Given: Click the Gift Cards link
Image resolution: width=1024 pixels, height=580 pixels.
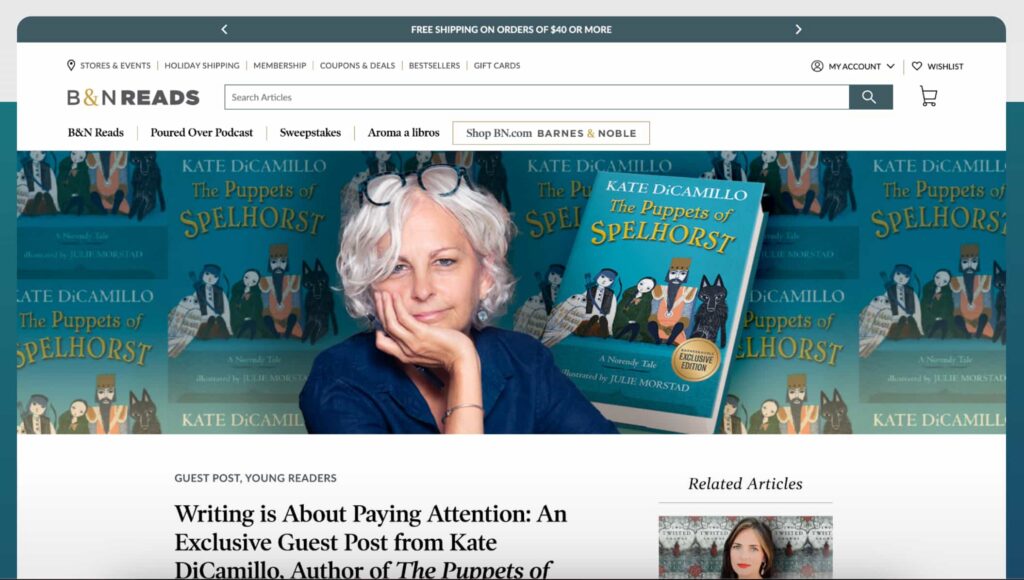Looking at the screenshot, I should coord(497,65).
